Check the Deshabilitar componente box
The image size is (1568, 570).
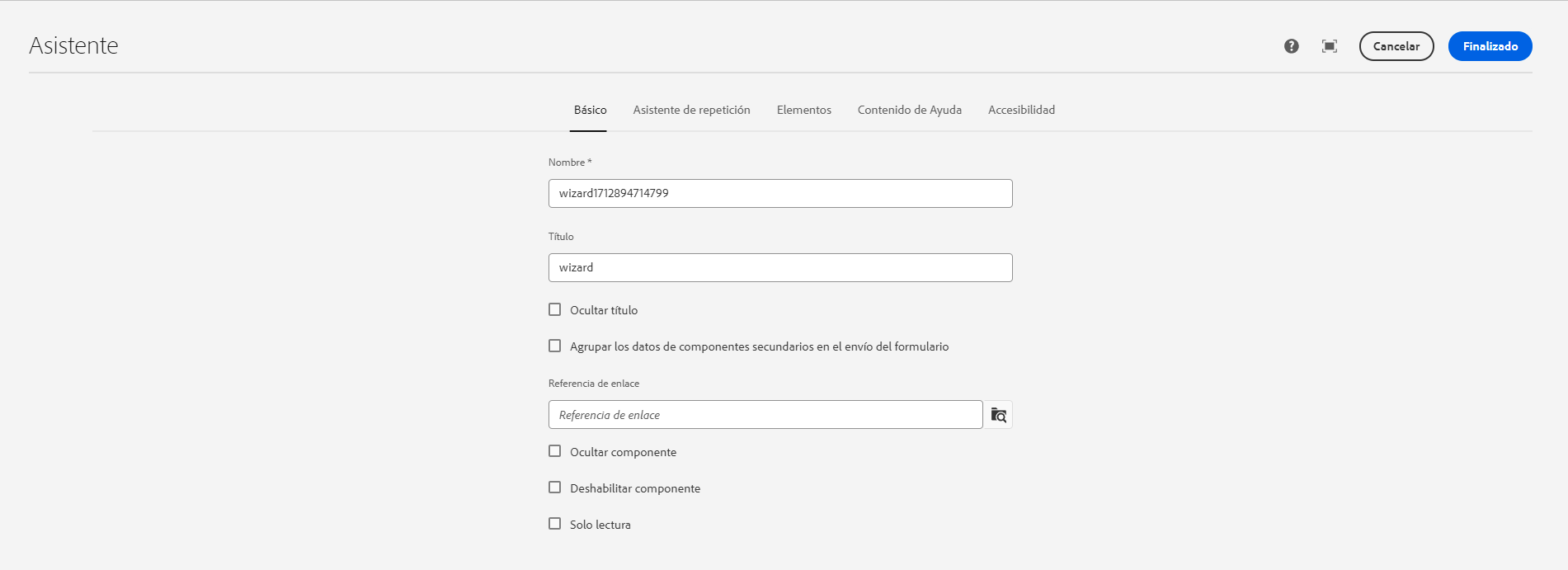[555, 488]
